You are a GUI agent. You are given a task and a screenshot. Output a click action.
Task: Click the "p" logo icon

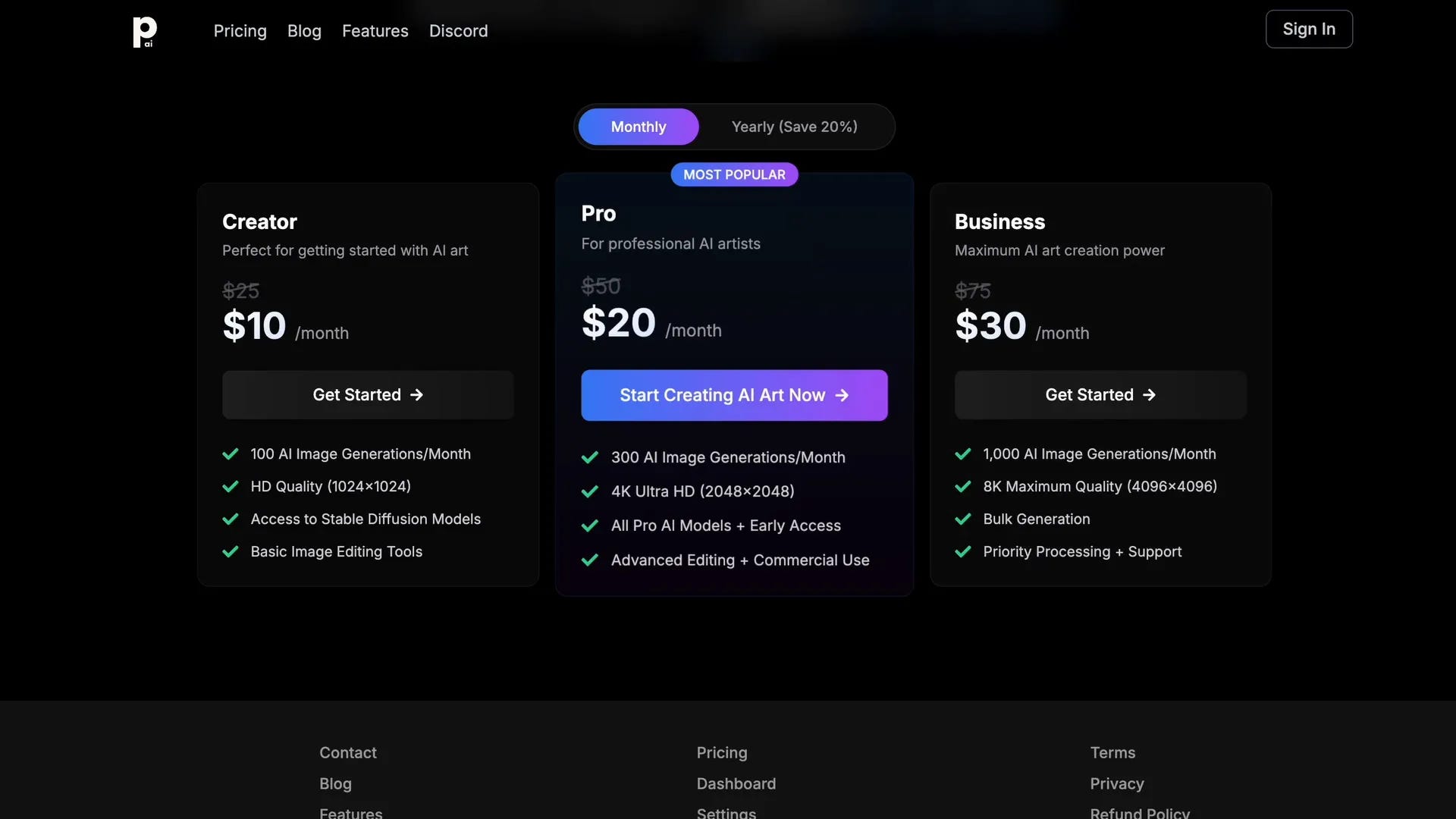(x=144, y=32)
